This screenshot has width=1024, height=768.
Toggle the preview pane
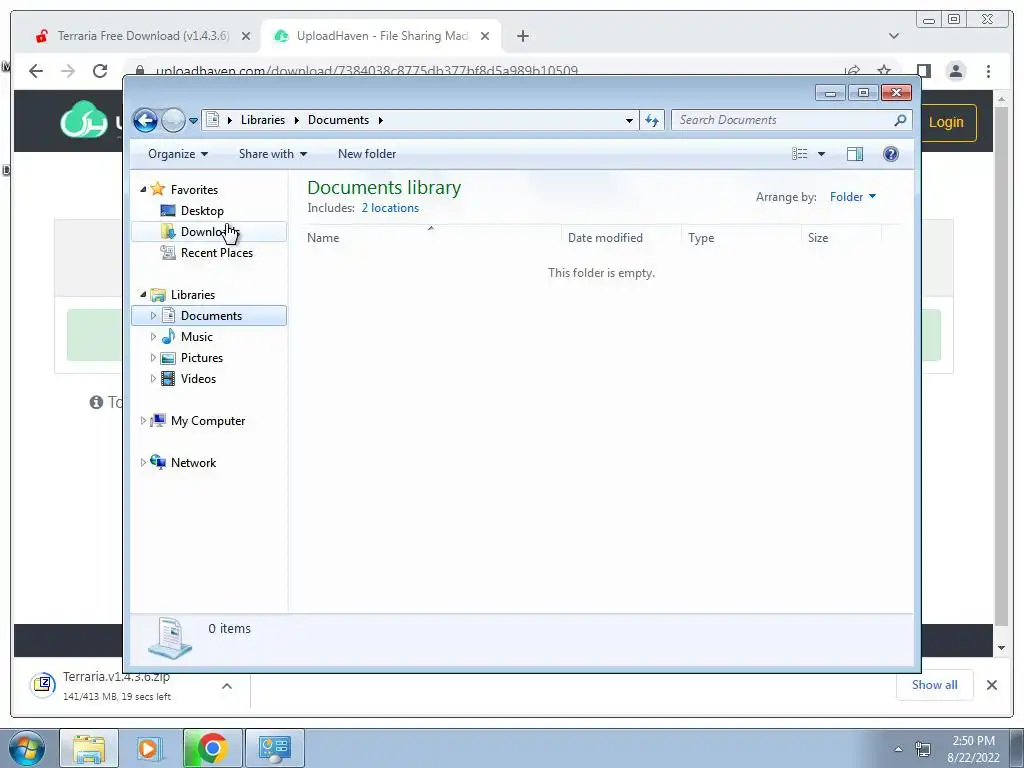[855, 154]
